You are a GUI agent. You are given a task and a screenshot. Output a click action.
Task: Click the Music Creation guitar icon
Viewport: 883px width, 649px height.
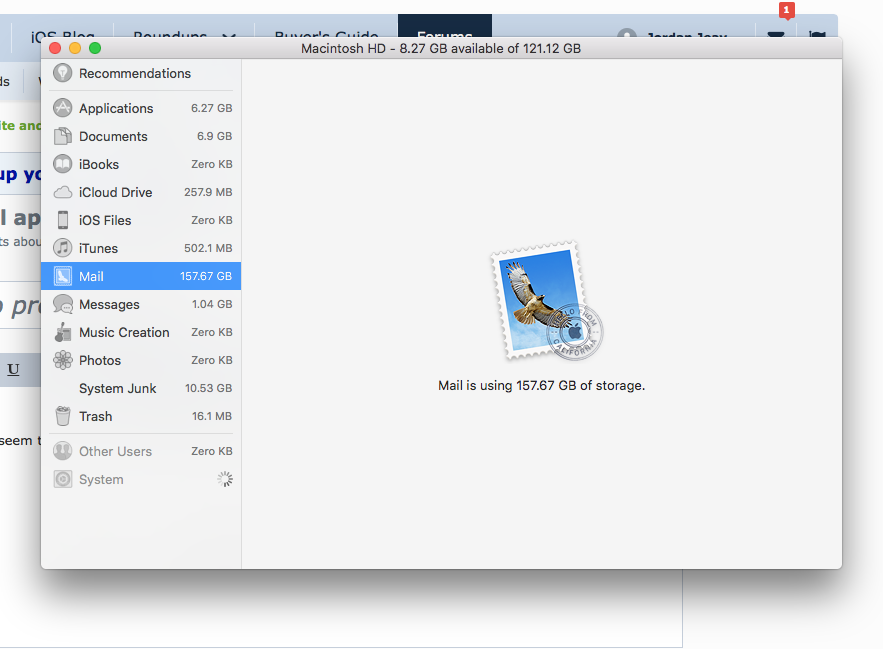point(63,332)
